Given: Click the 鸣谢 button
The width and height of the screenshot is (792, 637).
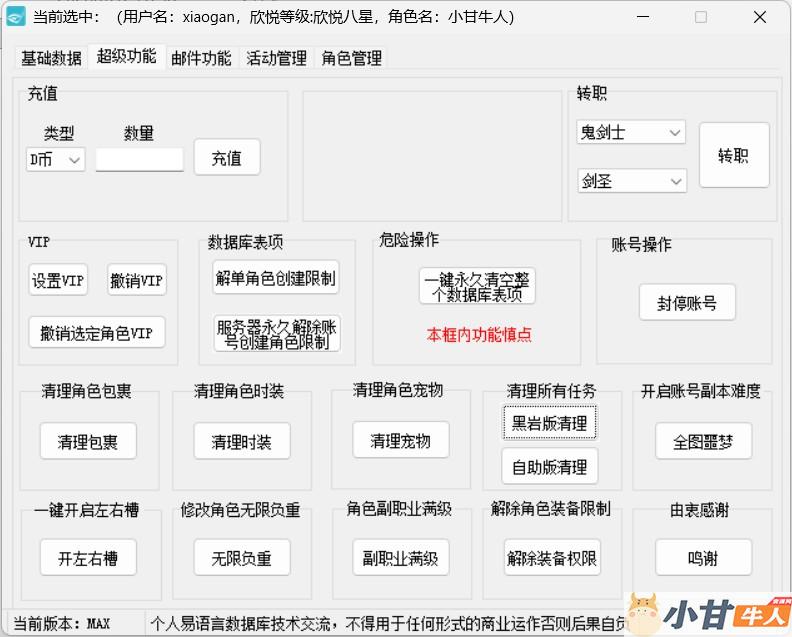Looking at the screenshot, I should click(x=703, y=557).
